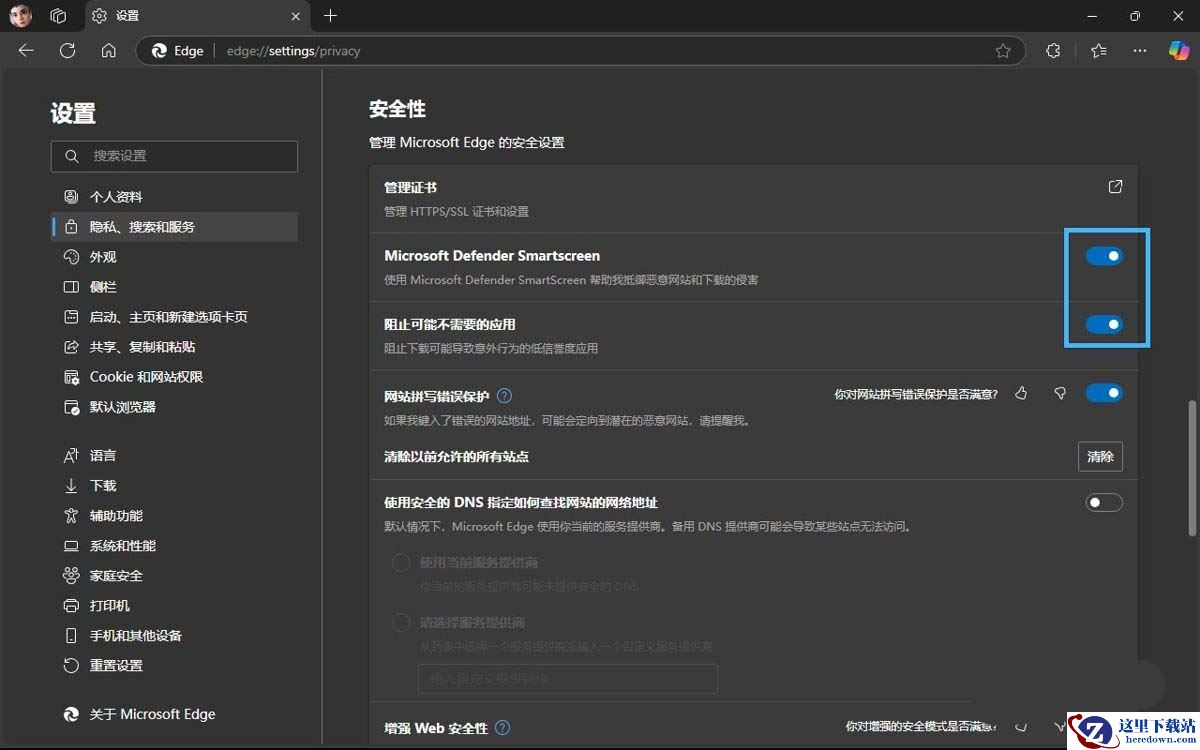Click the 管理证书 row title
The width and height of the screenshot is (1200, 750).
point(410,187)
